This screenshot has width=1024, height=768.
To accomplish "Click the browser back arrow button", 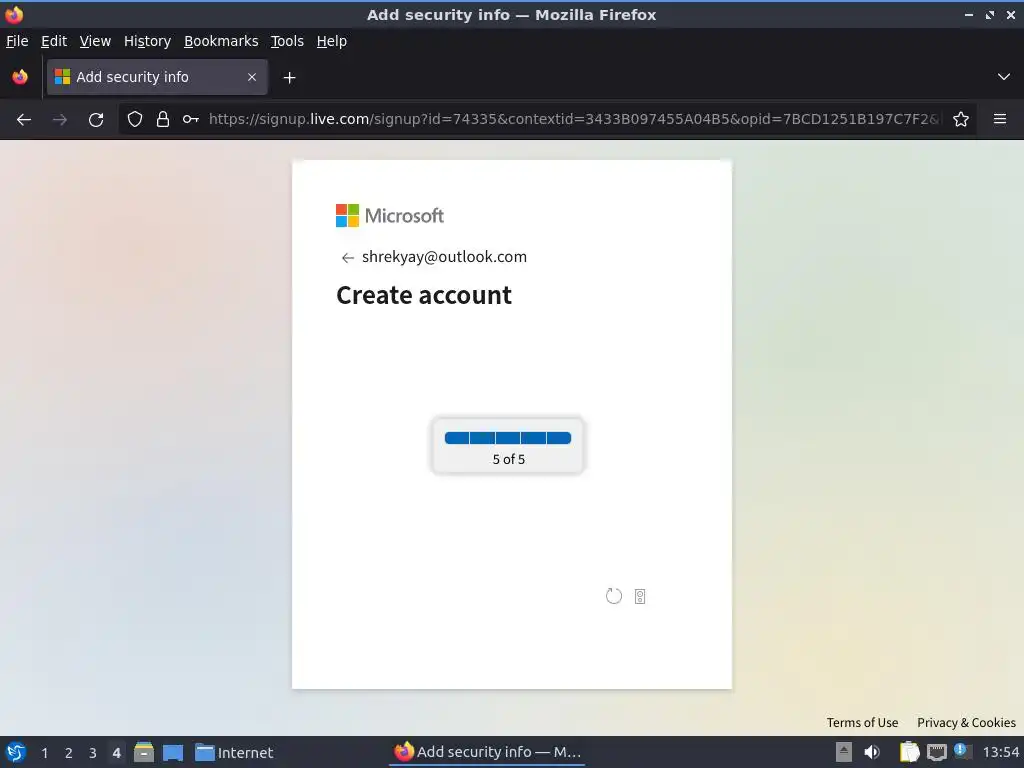I will (x=24, y=120).
